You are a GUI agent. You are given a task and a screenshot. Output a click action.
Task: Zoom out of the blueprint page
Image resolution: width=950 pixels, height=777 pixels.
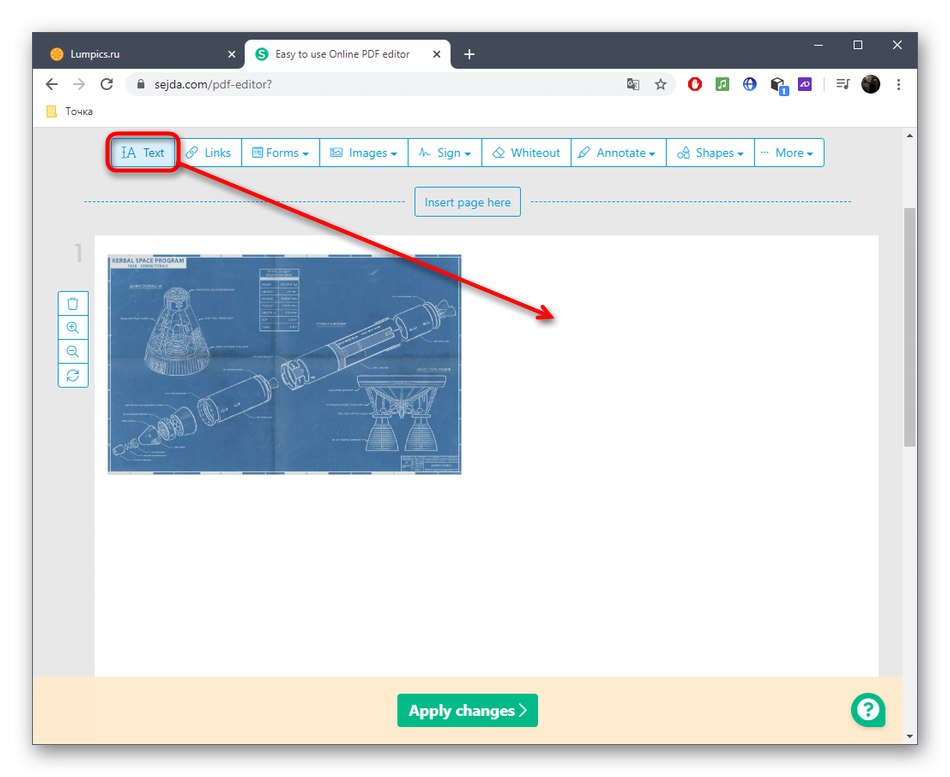point(72,351)
